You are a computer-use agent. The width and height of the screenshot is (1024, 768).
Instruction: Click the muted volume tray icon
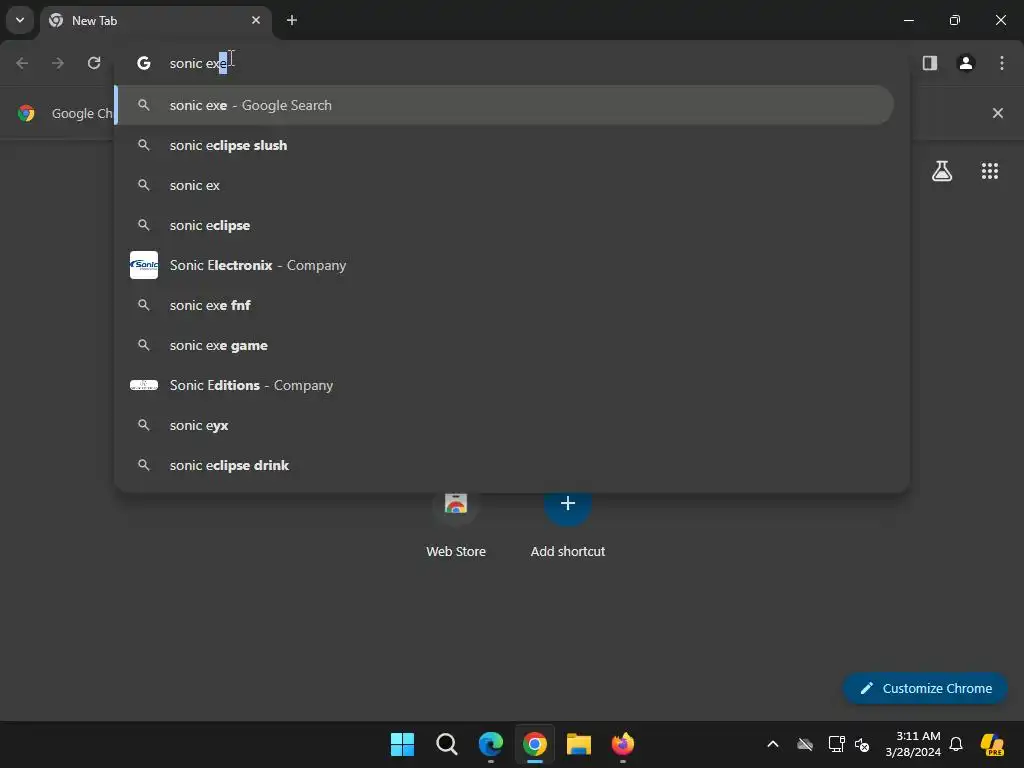(x=862, y=744)
